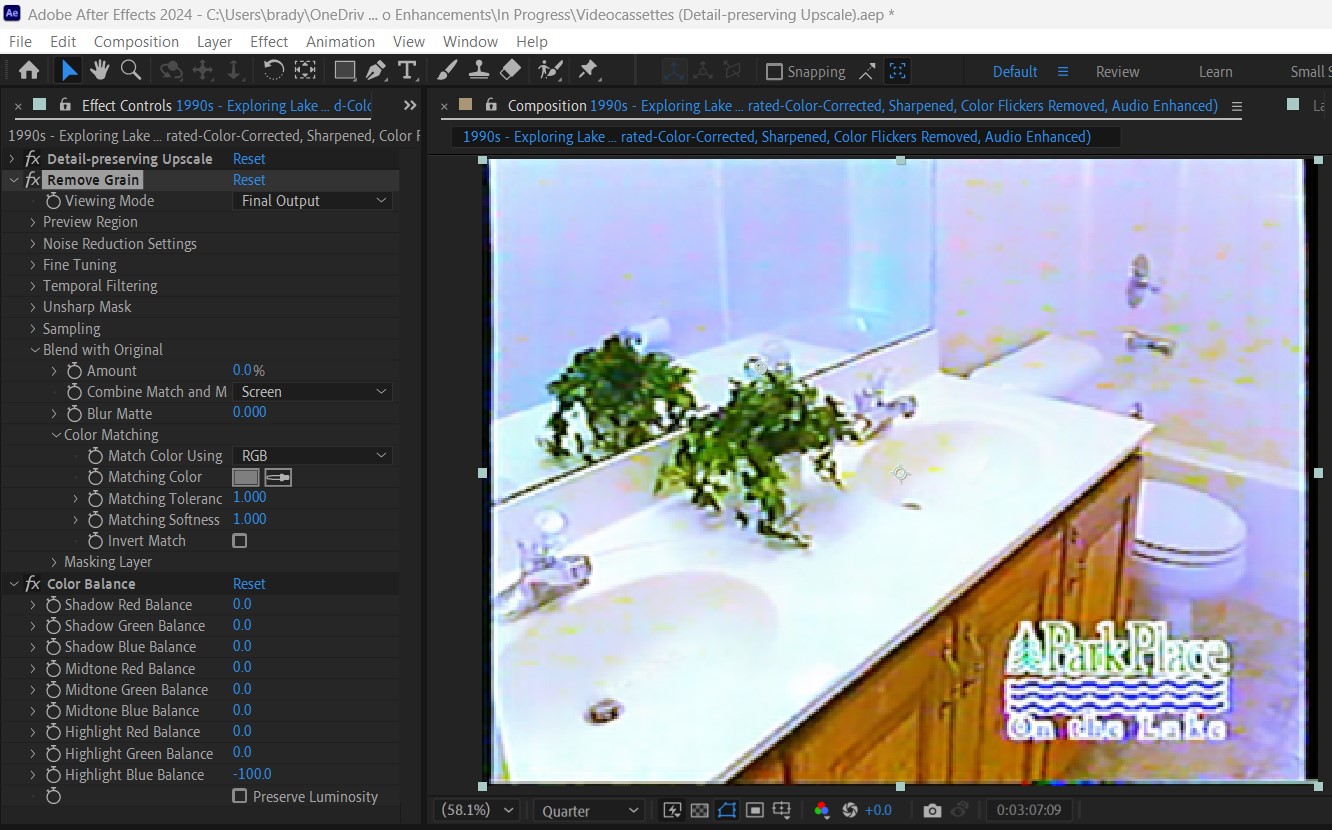Select the Selection arrow tool
Screen dimensions: 1332x830
click(68, 71)
